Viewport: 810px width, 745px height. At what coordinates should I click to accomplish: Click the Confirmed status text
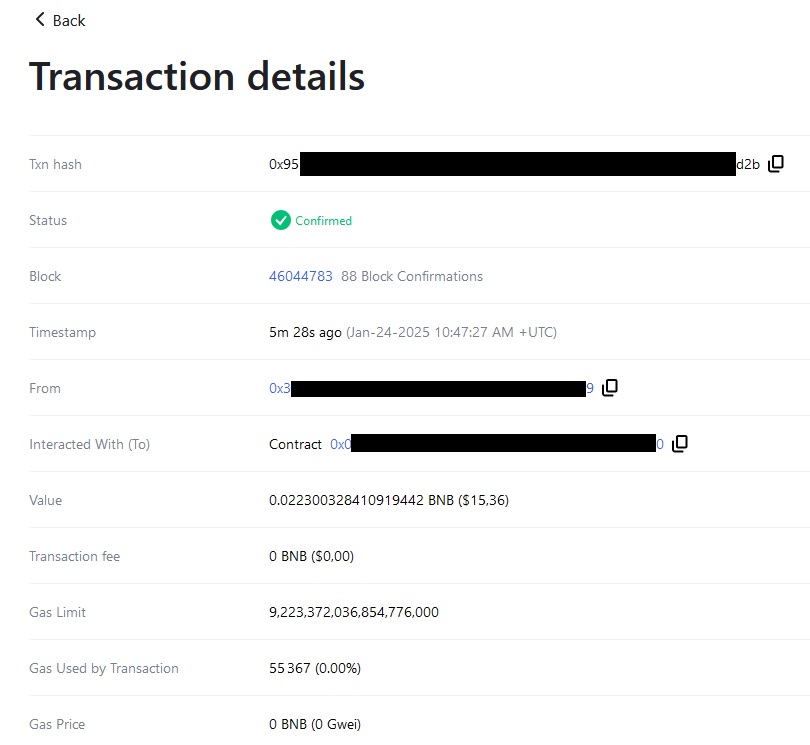click(323, 221)
